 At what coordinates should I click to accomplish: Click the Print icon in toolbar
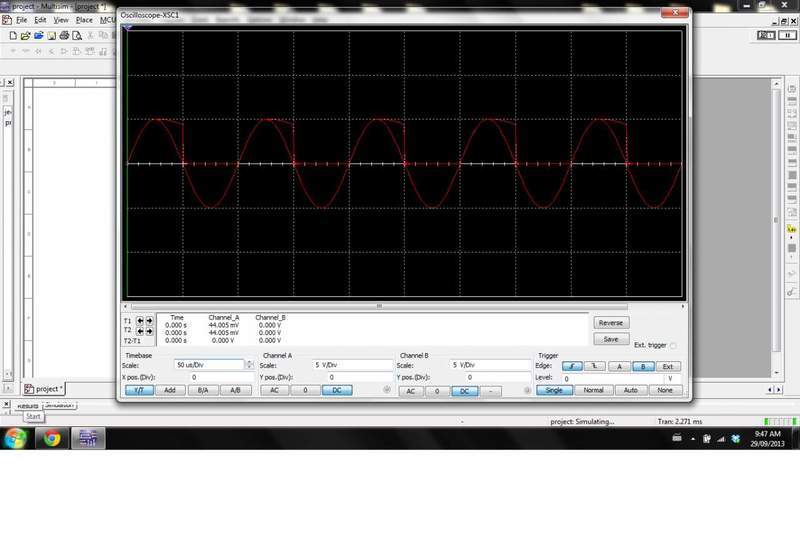click(64, 35)
